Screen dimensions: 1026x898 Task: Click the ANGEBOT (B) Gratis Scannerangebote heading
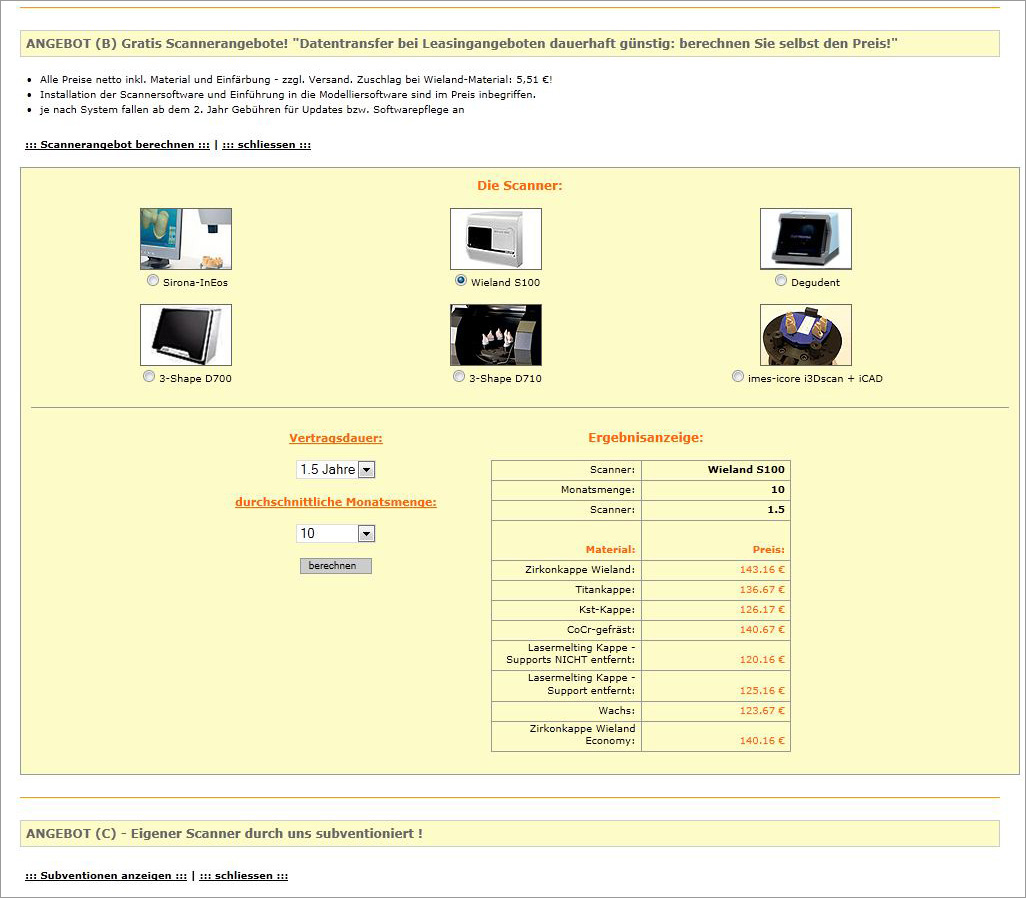point(462,44)
